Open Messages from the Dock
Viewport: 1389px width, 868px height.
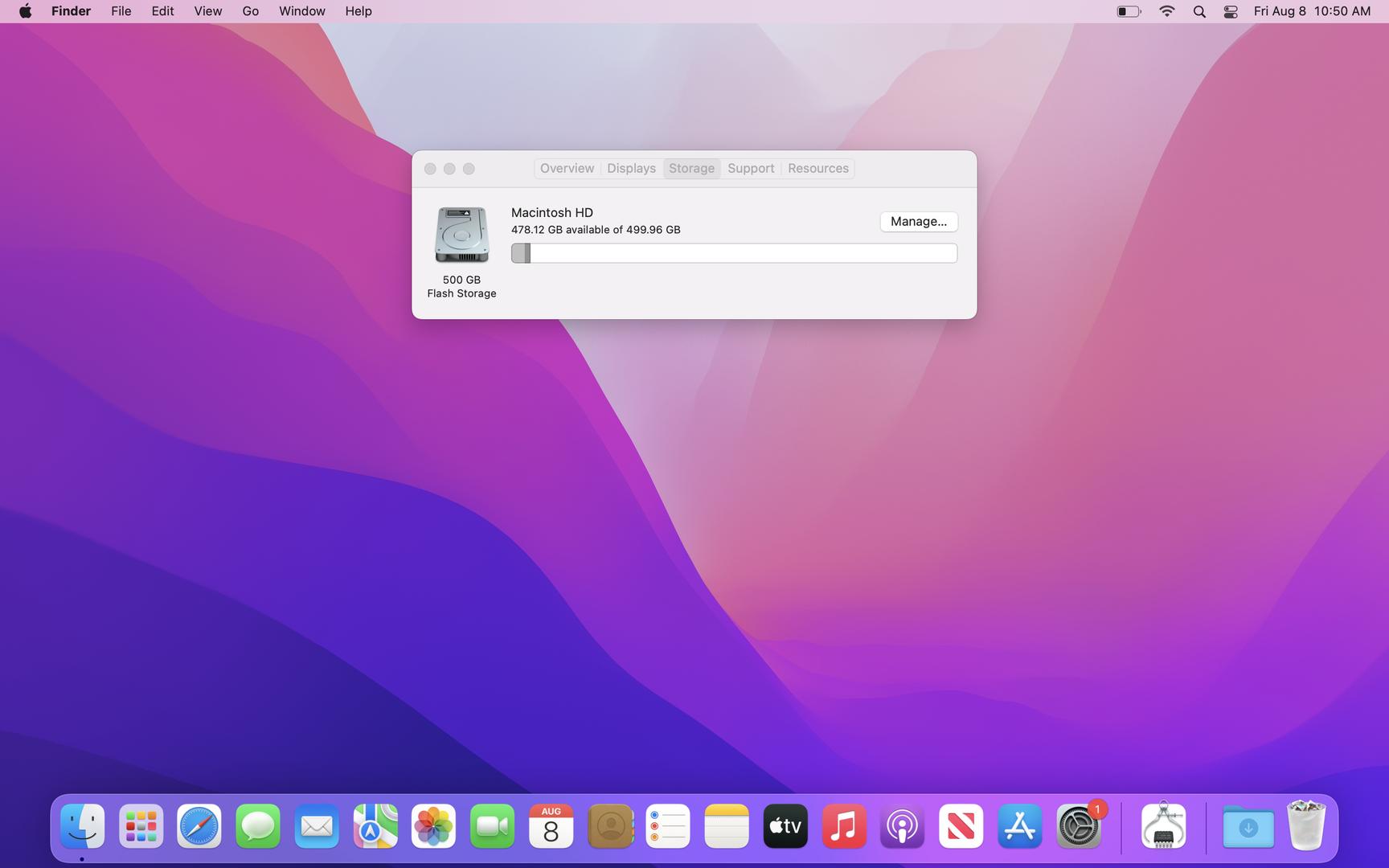tap(258, 826)
